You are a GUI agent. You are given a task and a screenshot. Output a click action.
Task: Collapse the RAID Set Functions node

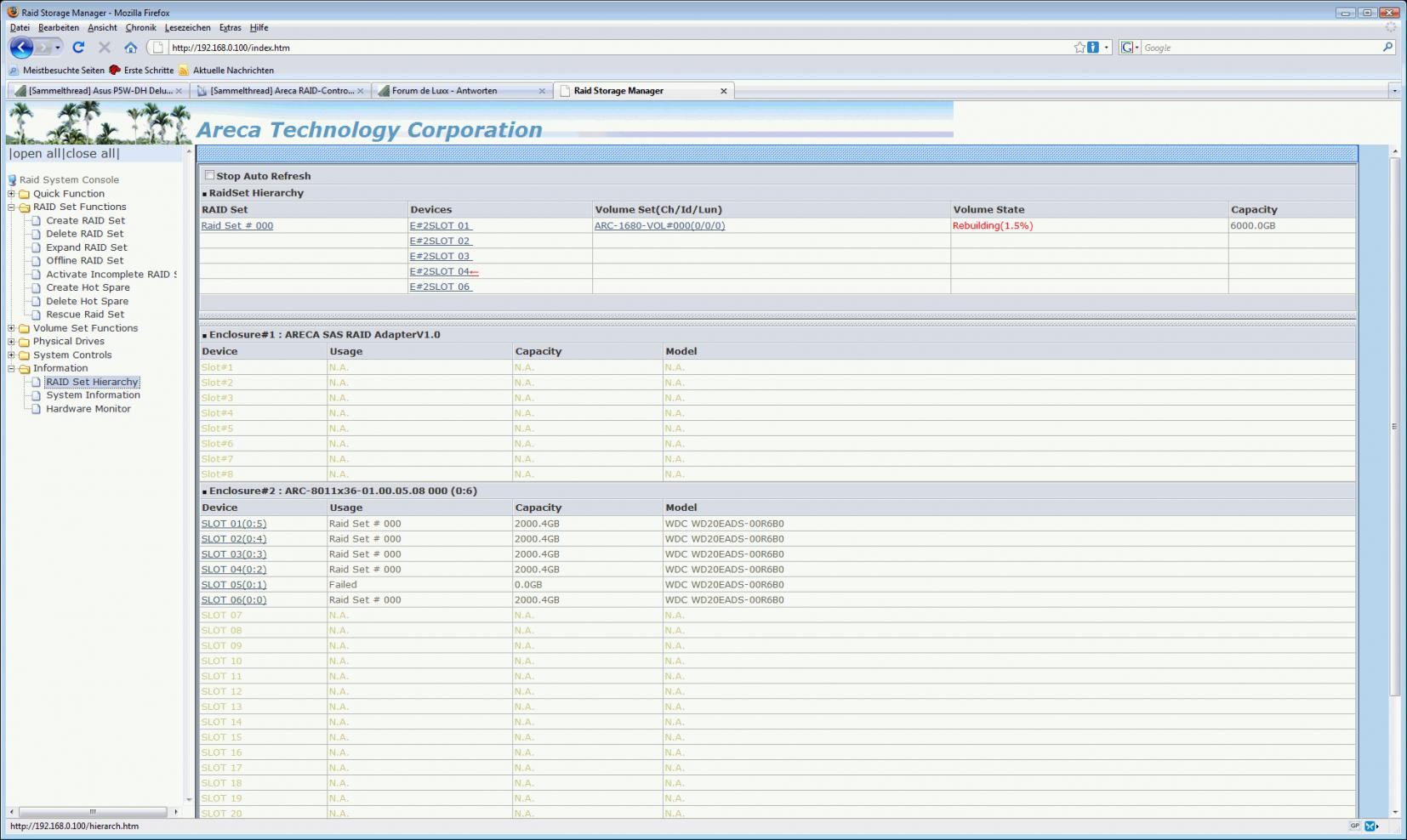[x=12, y=207]
